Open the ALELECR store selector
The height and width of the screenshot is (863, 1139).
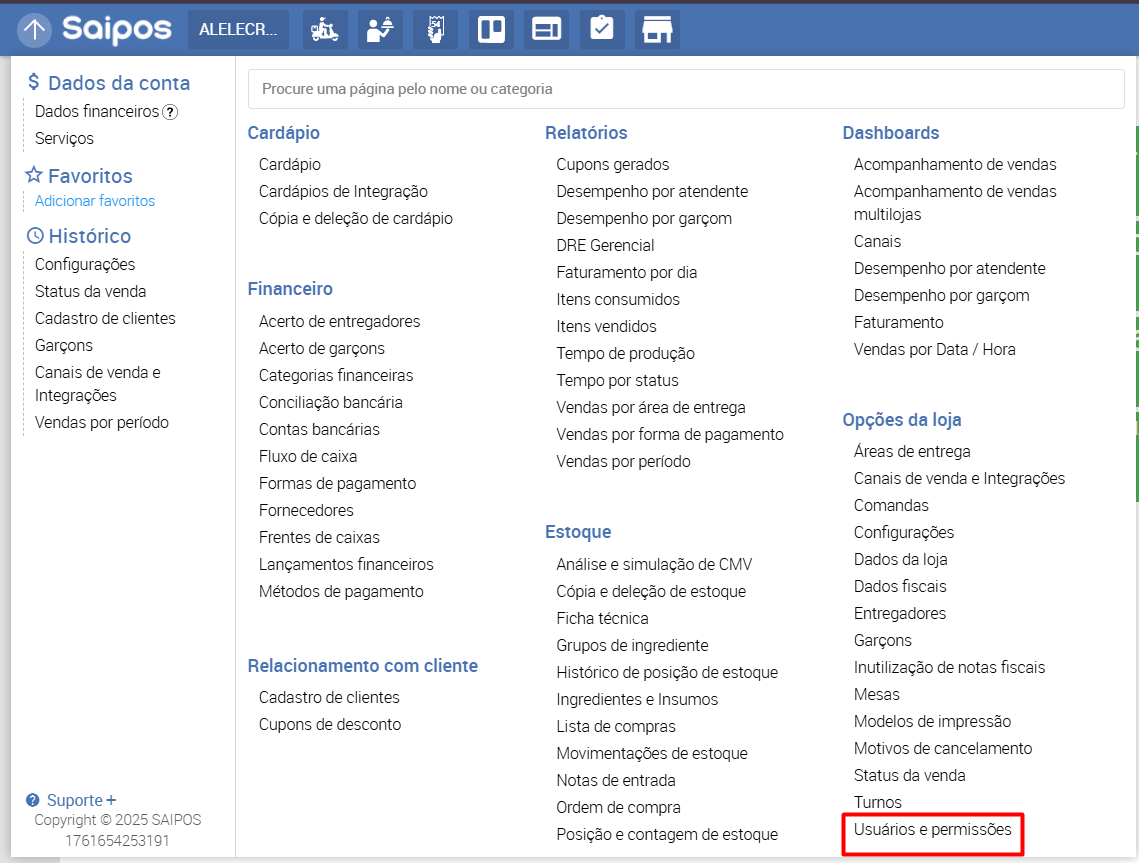[x=238, y=30]
